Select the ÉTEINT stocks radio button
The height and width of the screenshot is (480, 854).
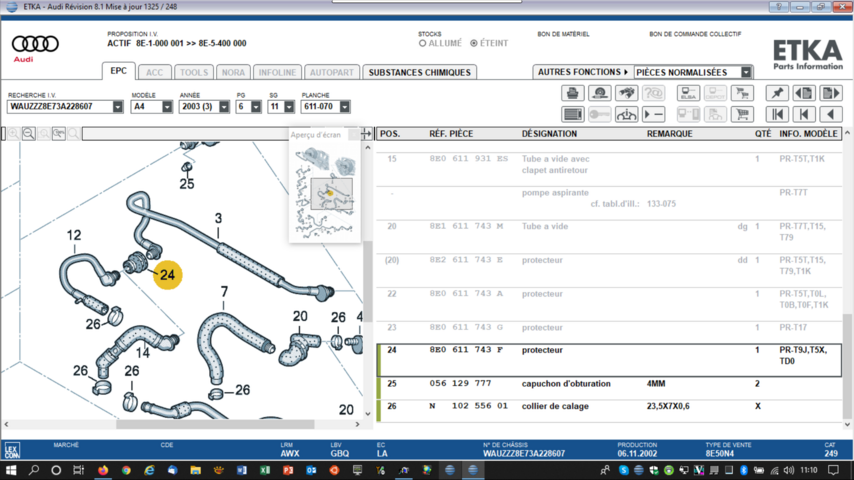474,43
